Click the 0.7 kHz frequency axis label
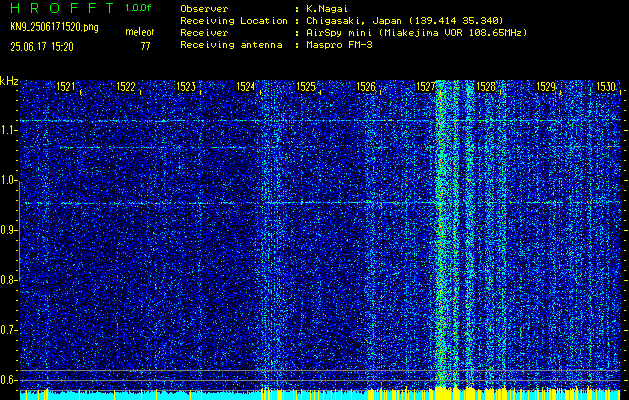Image resolution: width=629 pixels, height=400 pixels. tap(8, 330)
